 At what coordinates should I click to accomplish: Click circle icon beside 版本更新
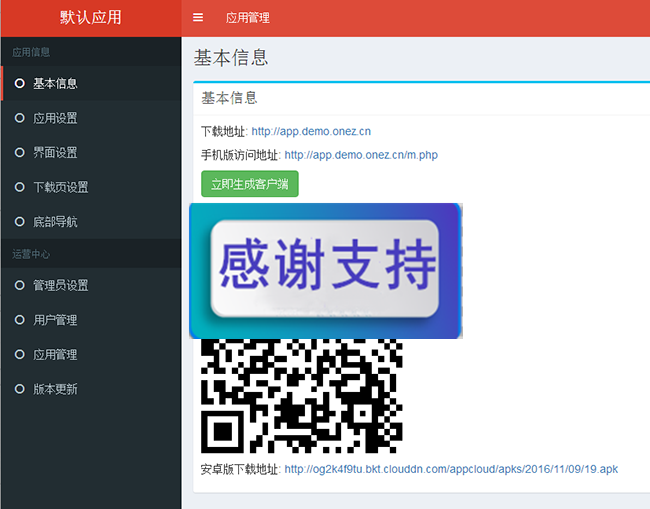[19, 389]
